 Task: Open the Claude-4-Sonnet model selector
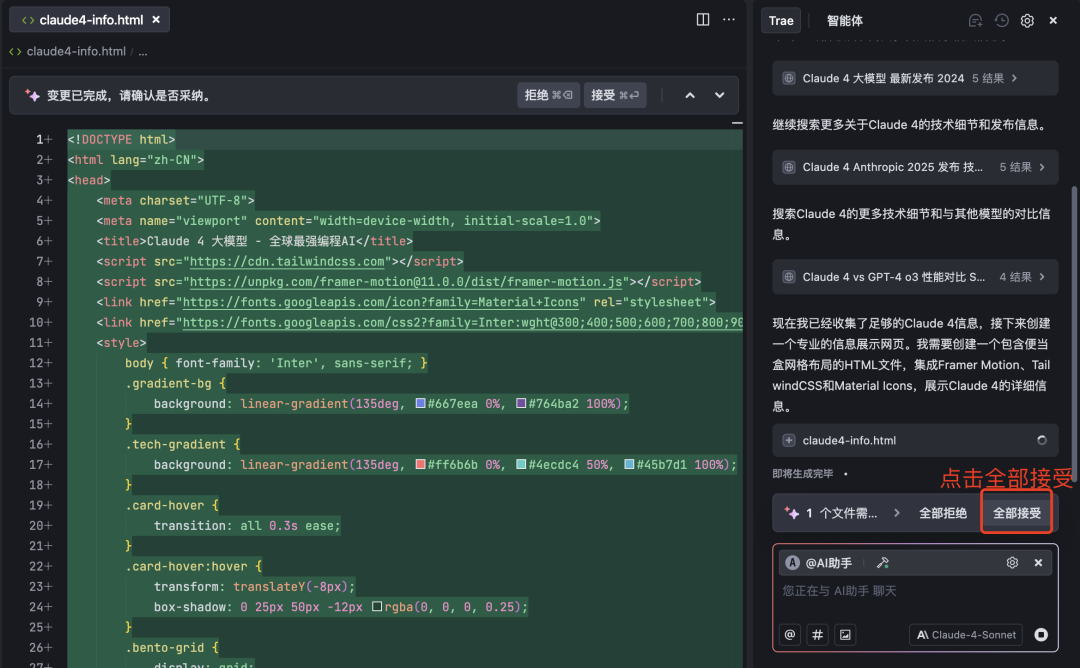966,635
